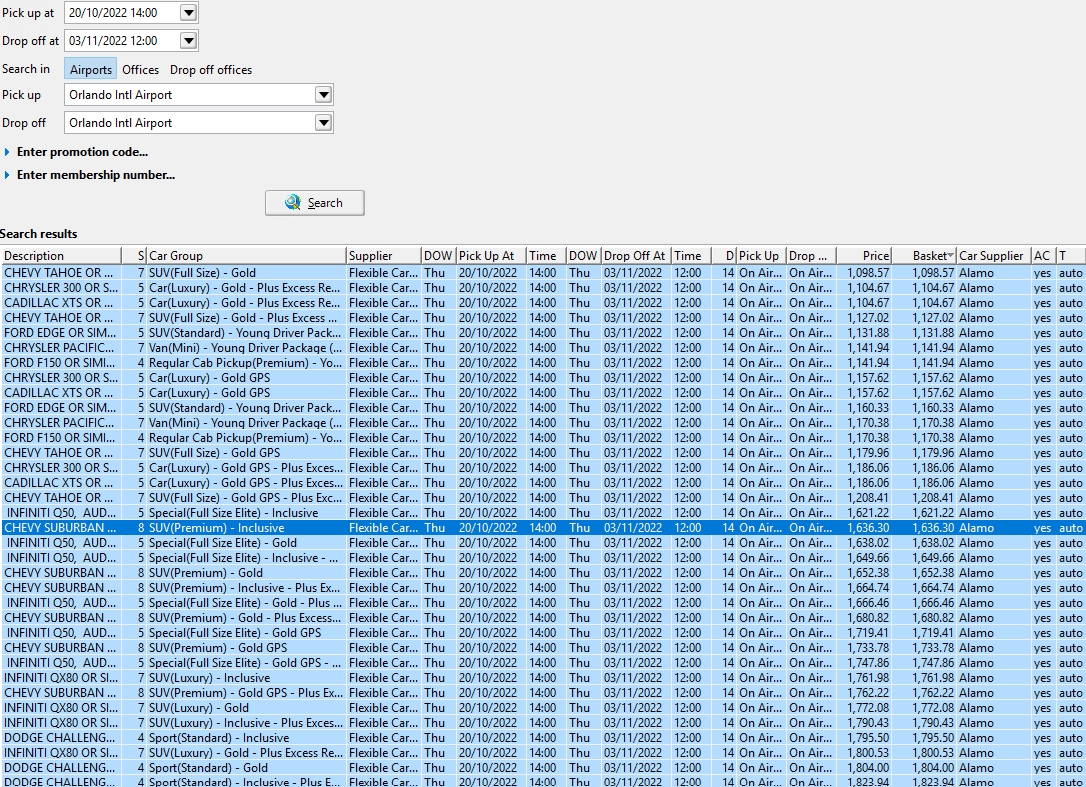Expand the Drop off location combo box

coord(322,123)
